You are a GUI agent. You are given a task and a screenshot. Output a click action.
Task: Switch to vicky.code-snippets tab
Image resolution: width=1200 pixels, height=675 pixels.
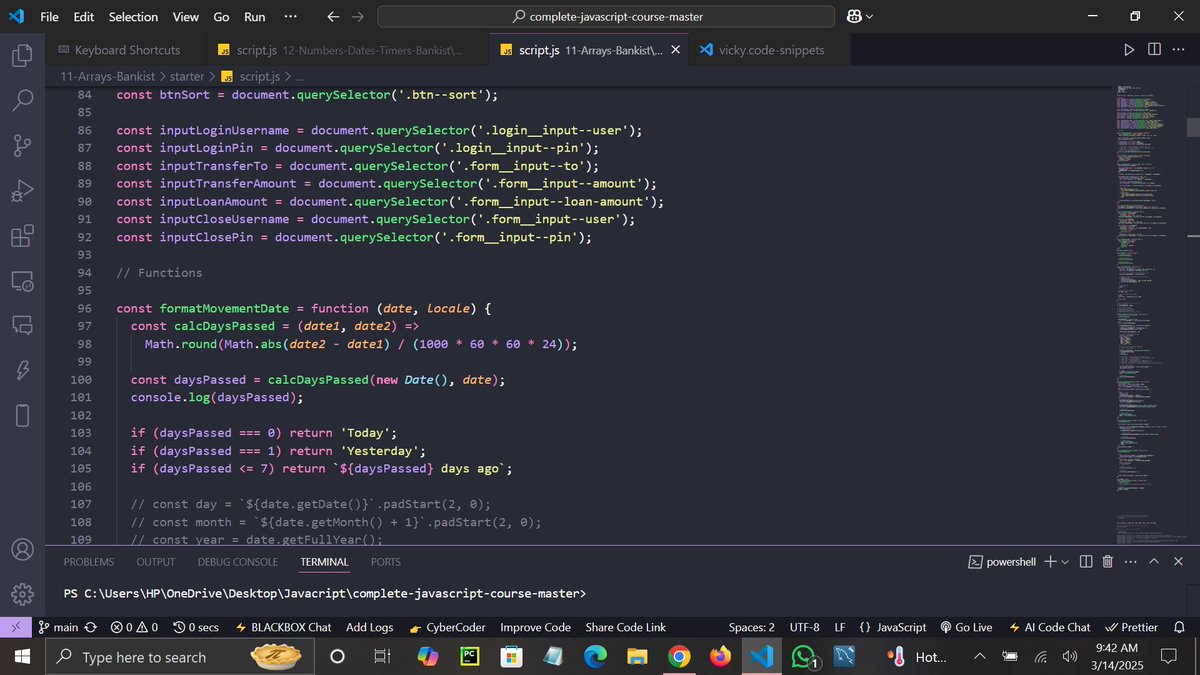[770, 49]
